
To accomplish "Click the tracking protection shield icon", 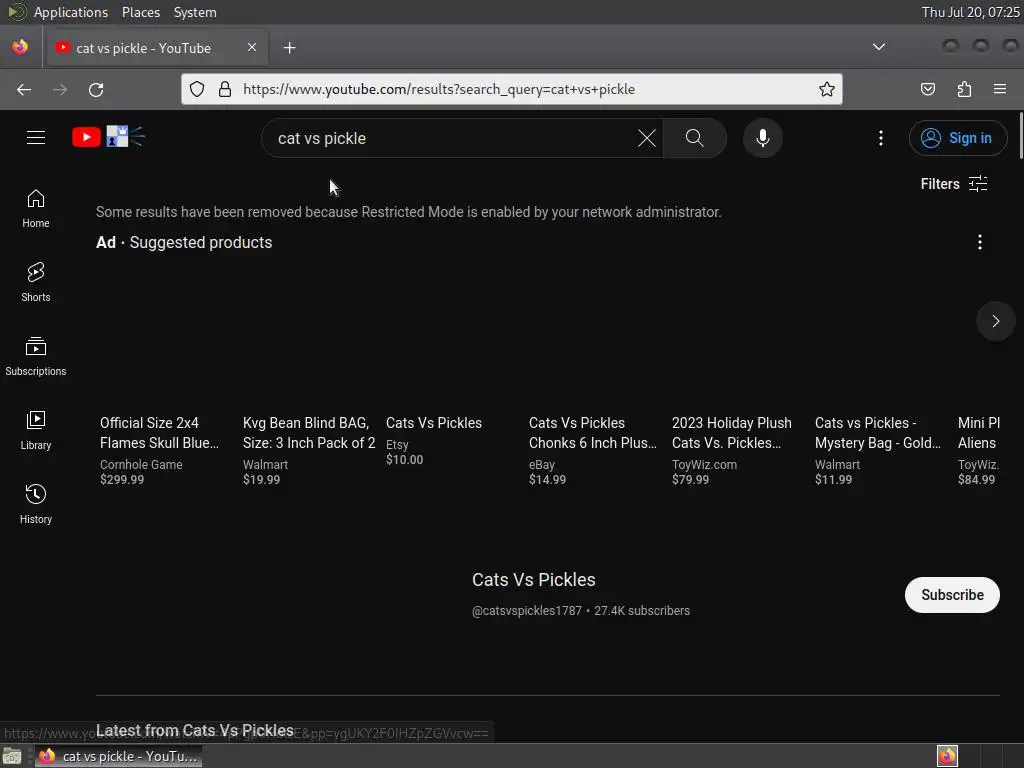I will coord(197,89).
